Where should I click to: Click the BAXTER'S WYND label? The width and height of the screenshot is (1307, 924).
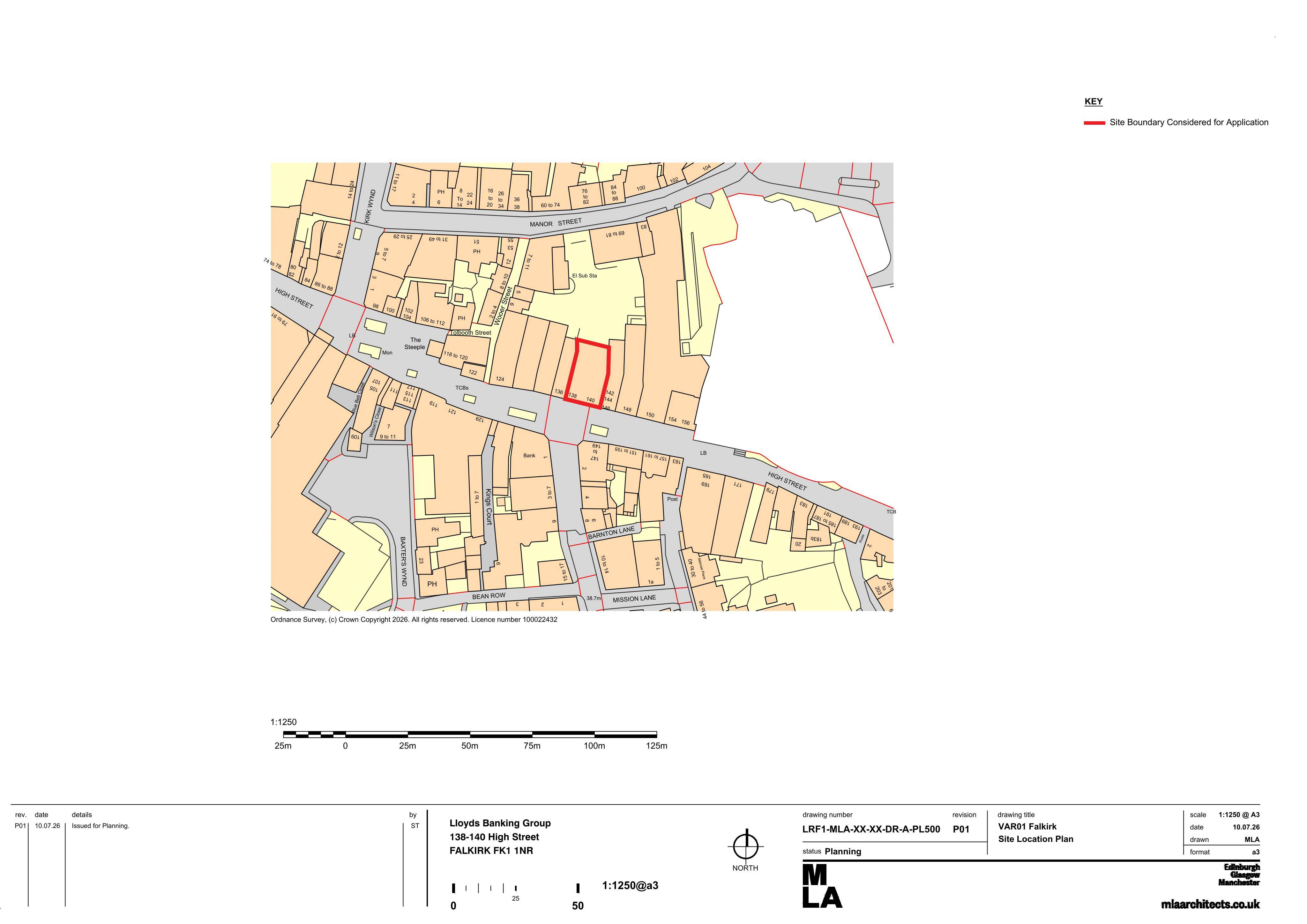click(404, 561)
